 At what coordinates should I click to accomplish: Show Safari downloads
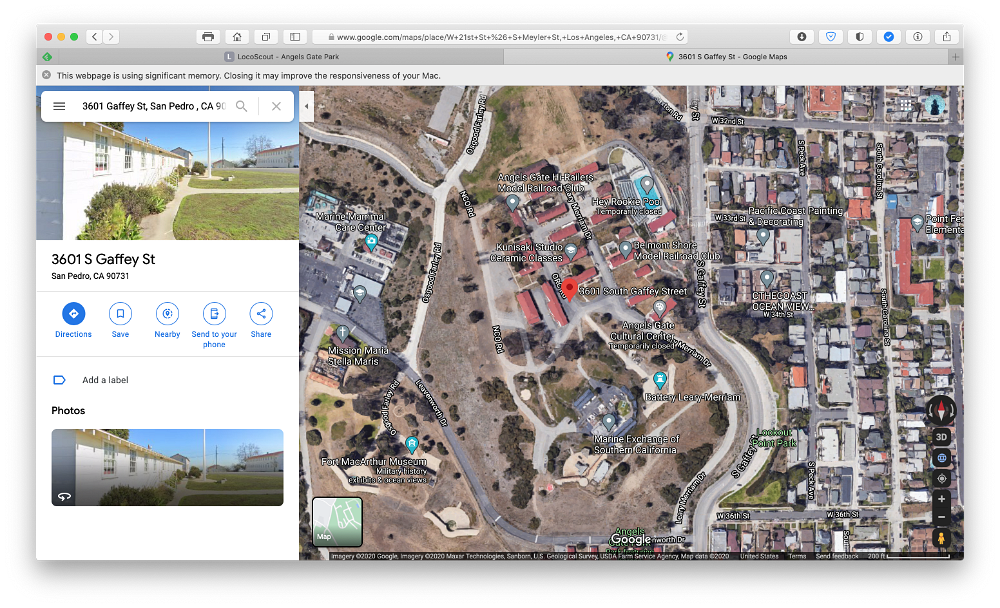pyautogui.click(x=802, y=37)
